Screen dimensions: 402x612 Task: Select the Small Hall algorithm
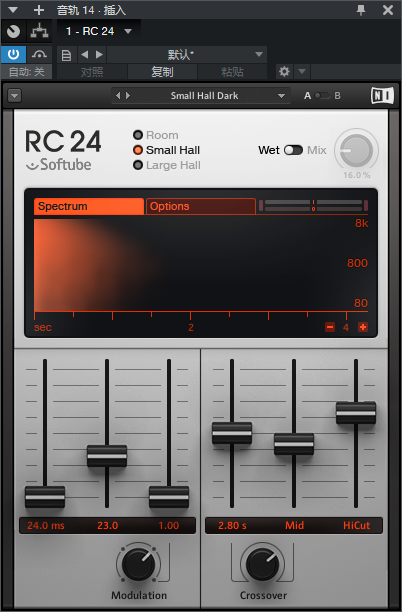coord(166,150)
